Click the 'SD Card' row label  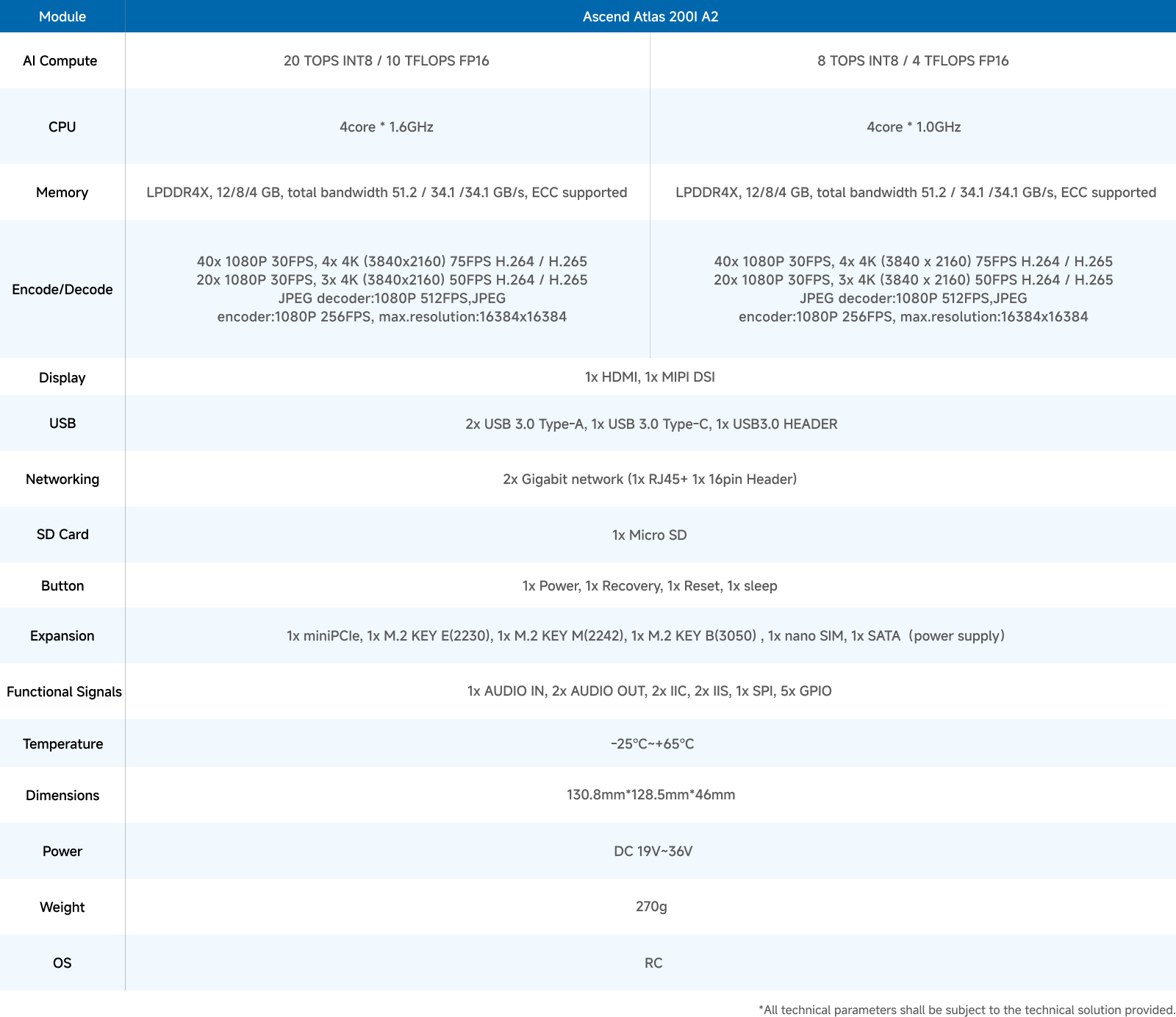[62, 535]
